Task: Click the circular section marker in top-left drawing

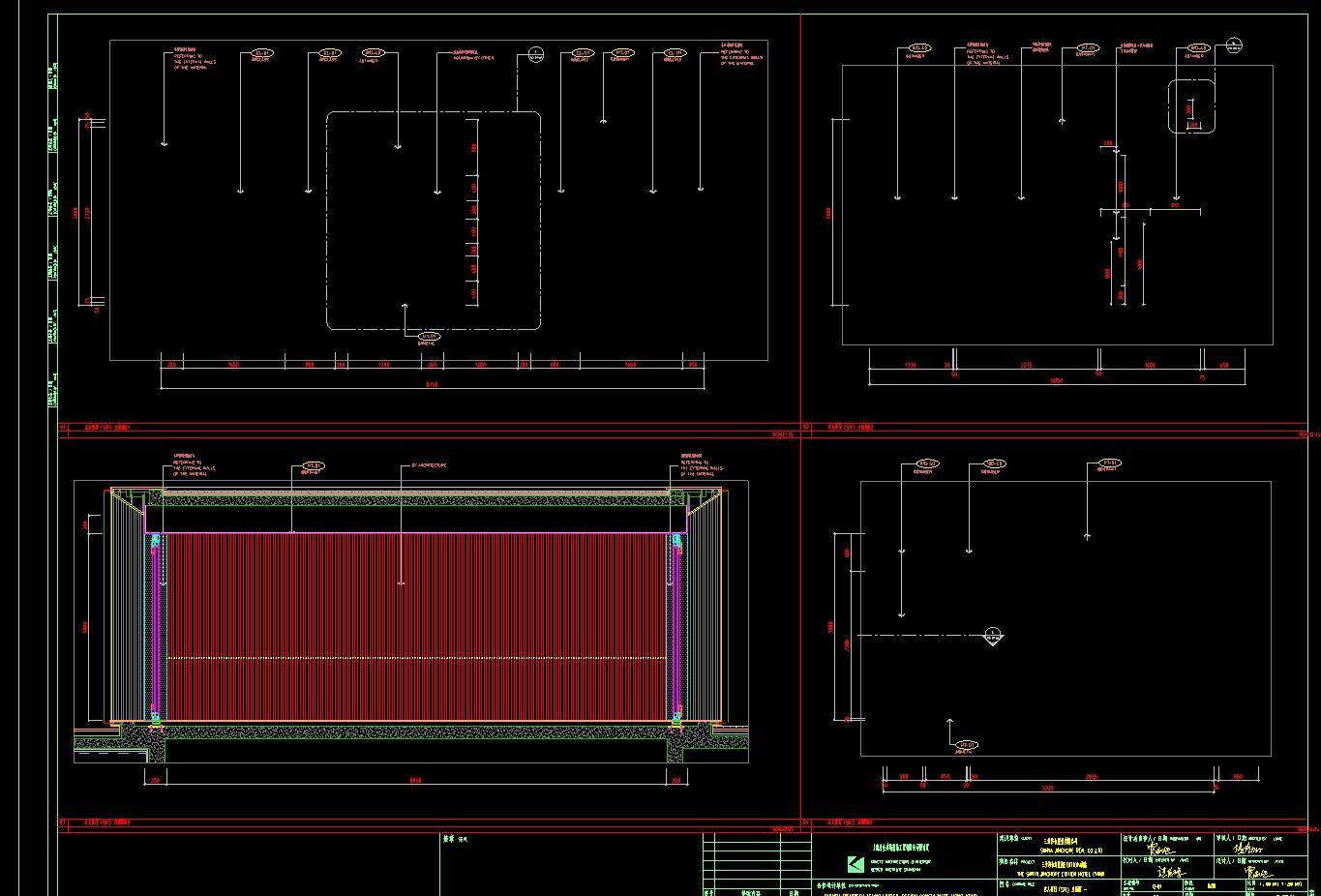Action: [x=535, y=54]
